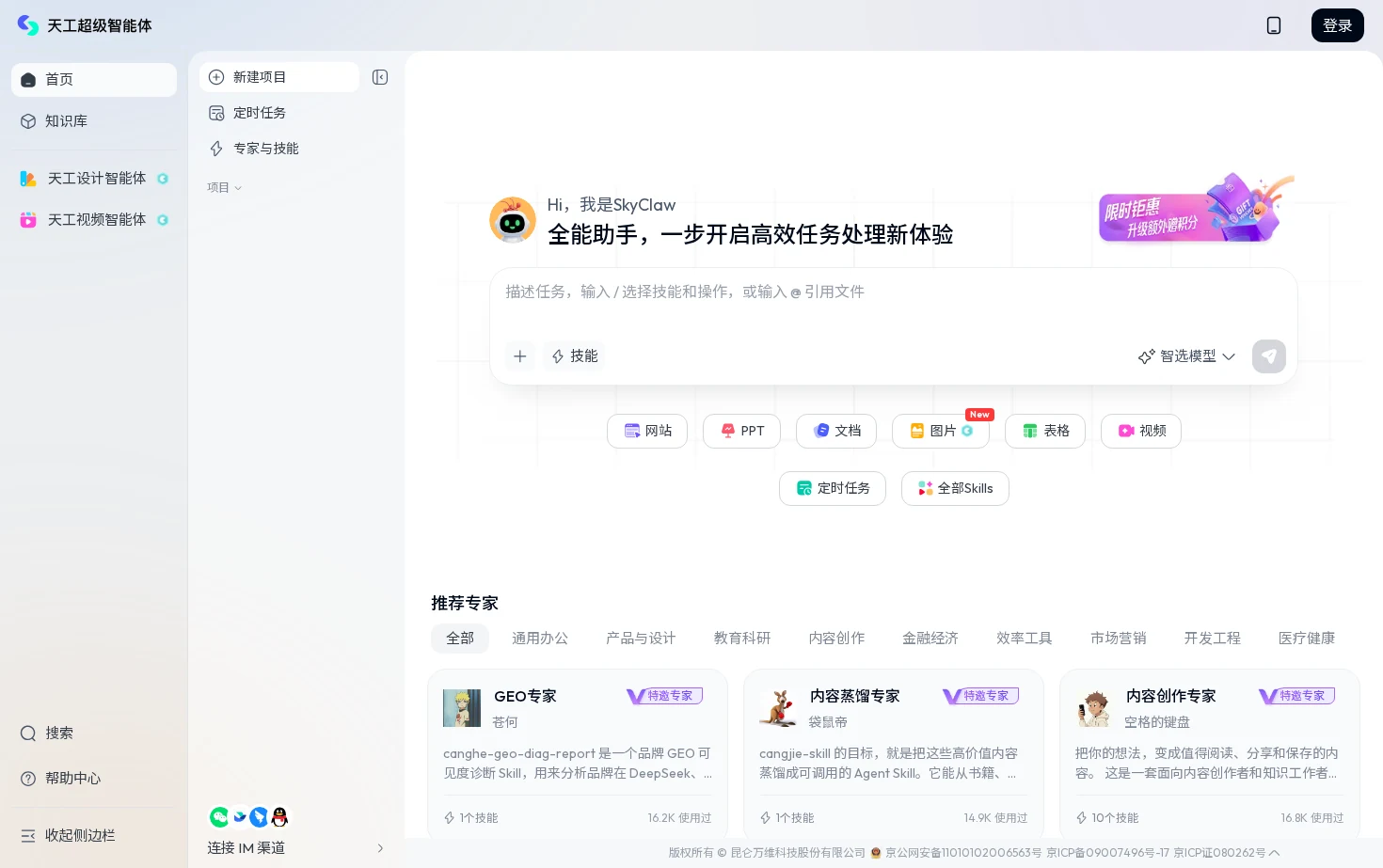Select the 表格 quick action
The width and height of the screenshot is (1383, 868).
point(1045,431)
